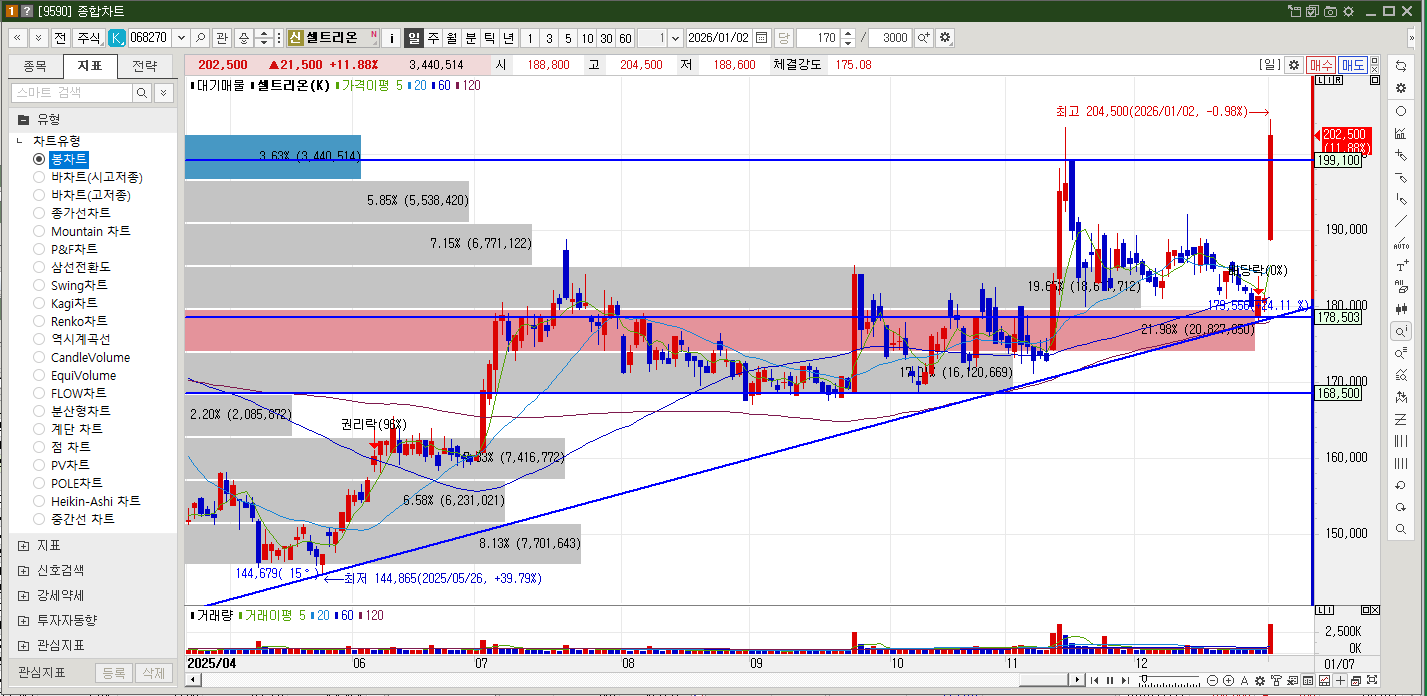Toggle the magnifier info tool on right toolbar
This screenshot has width=1427, height=696.
[x=1401, y=331]
